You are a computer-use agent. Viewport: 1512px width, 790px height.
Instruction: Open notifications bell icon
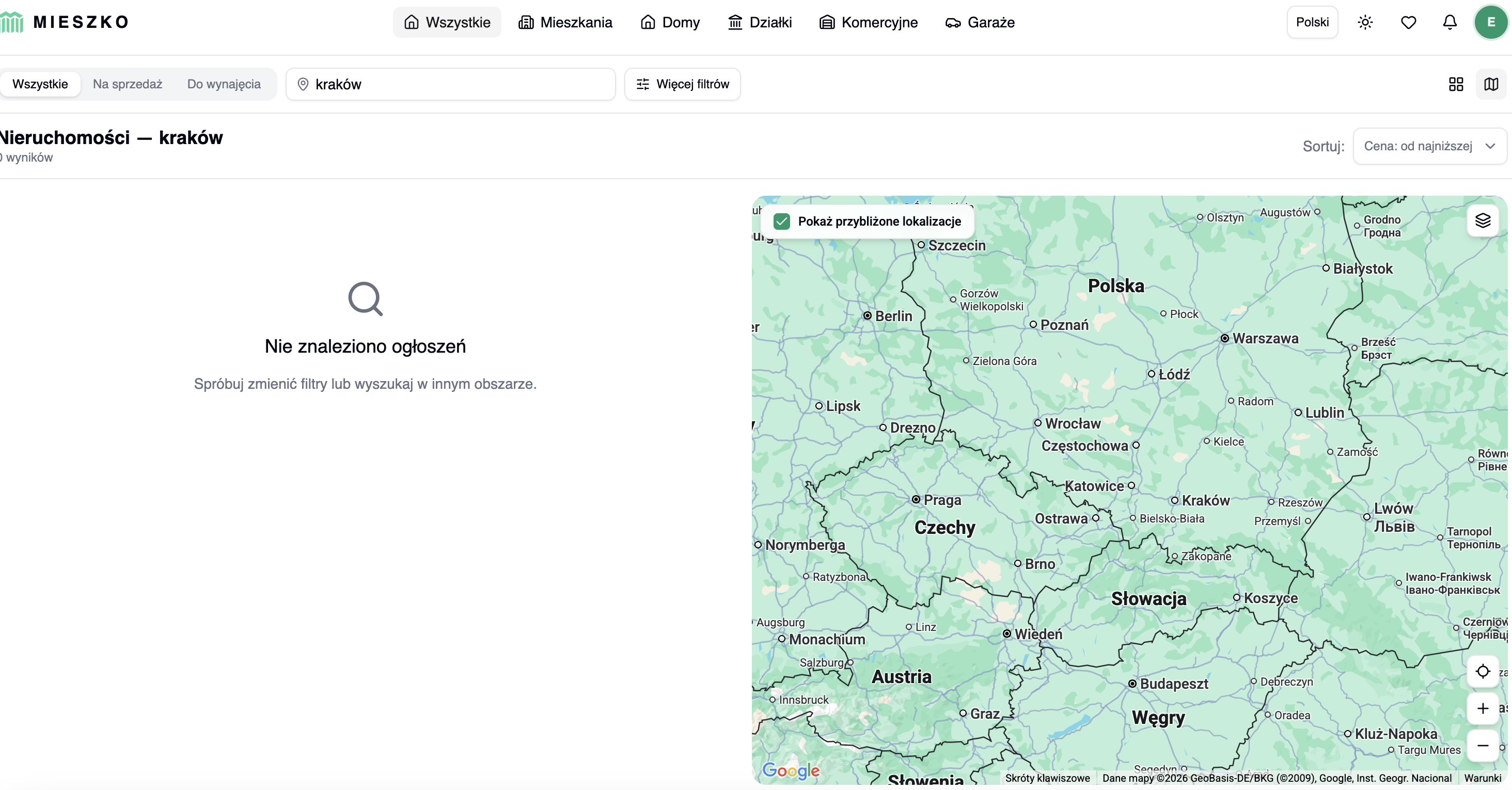click(x=1450, y=22)
